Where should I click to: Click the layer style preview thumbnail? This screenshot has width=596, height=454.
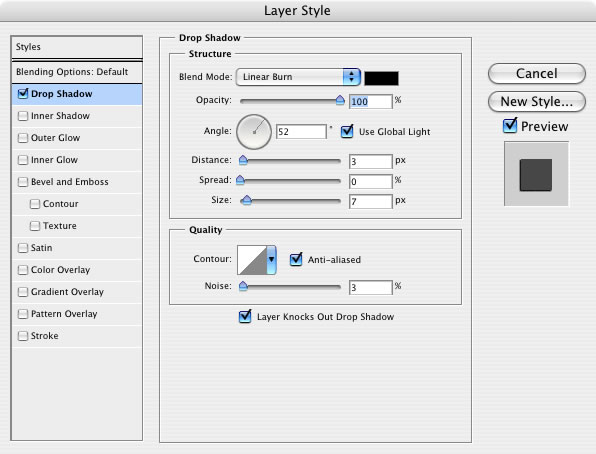click(x=536, y=174)
